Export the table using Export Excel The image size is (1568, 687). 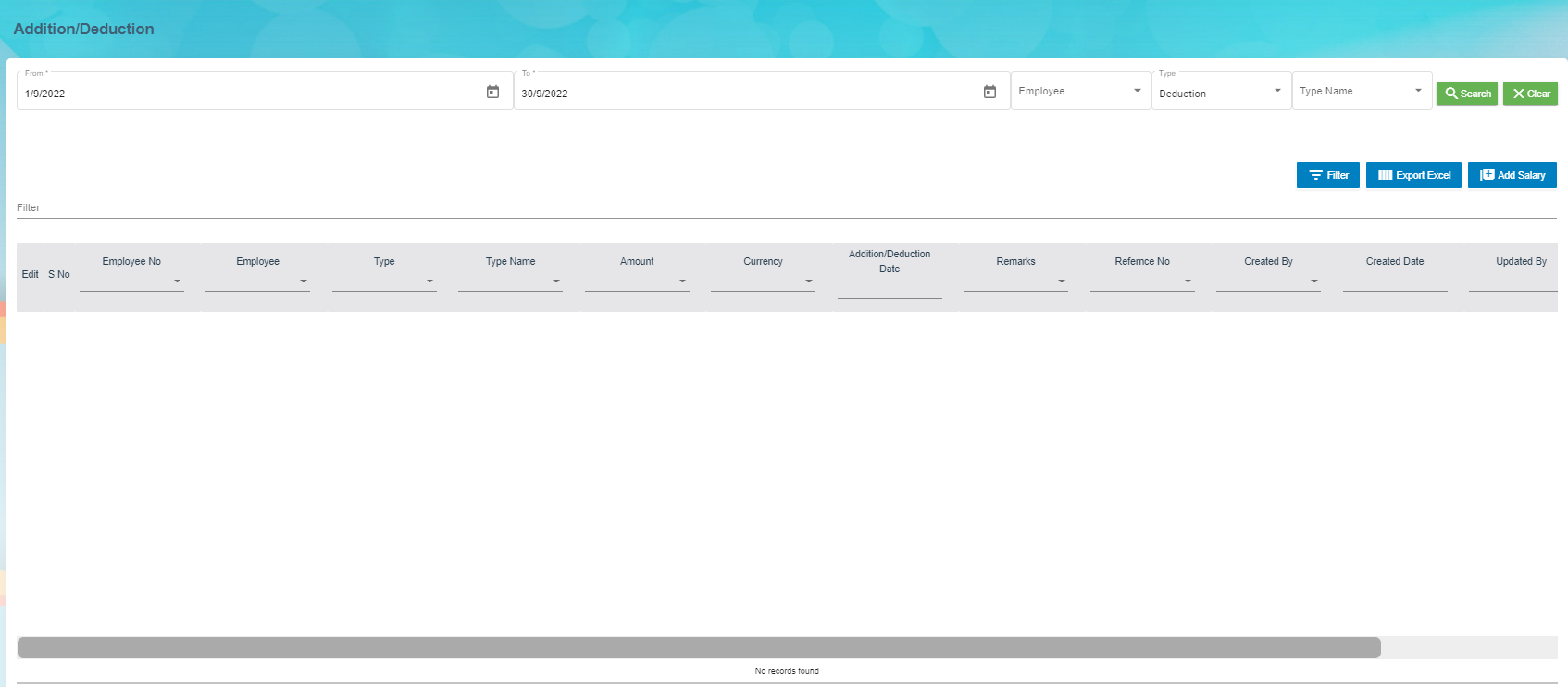click(1413, 175)
